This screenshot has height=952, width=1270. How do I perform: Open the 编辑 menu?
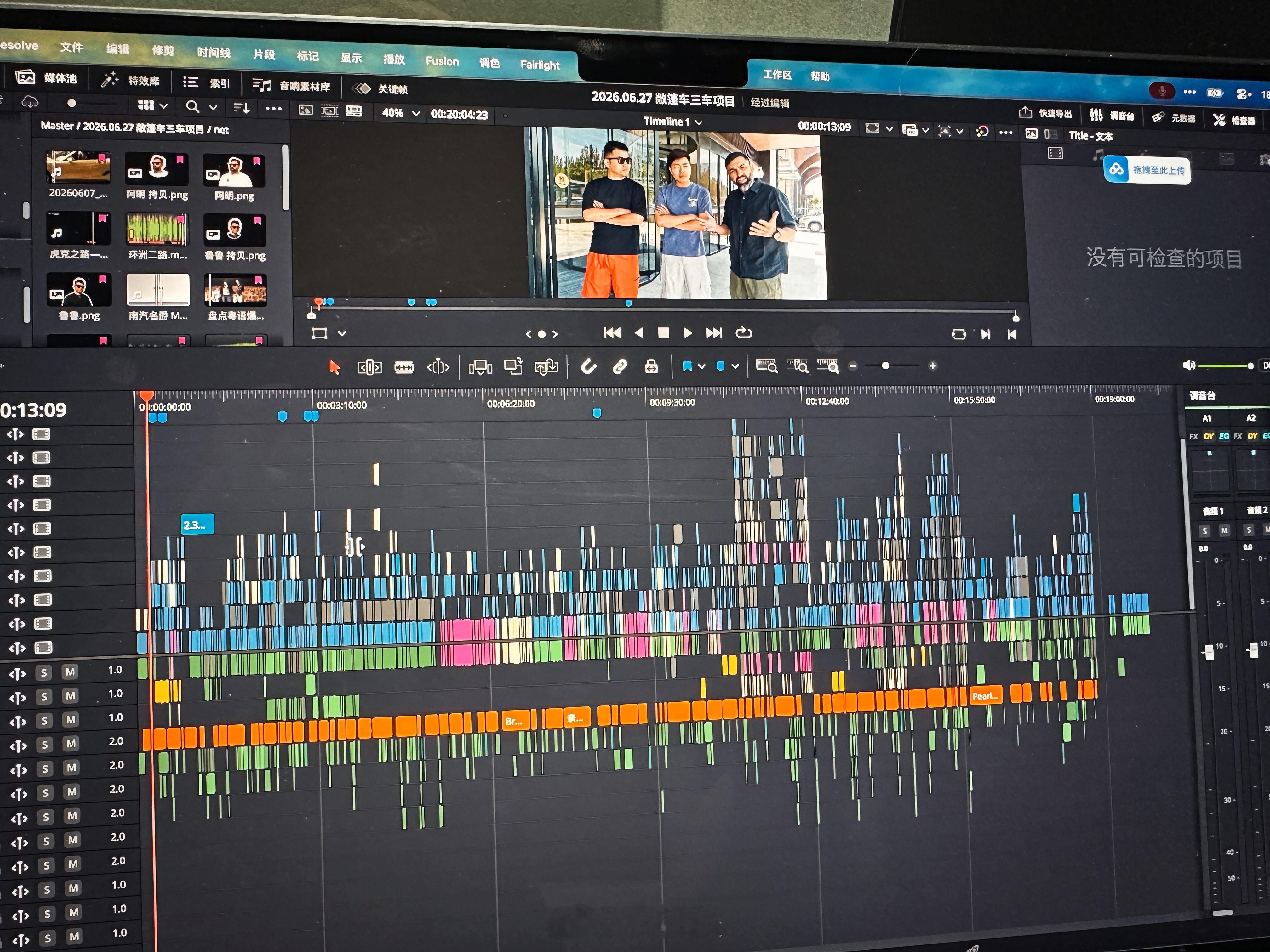(118, 49)
